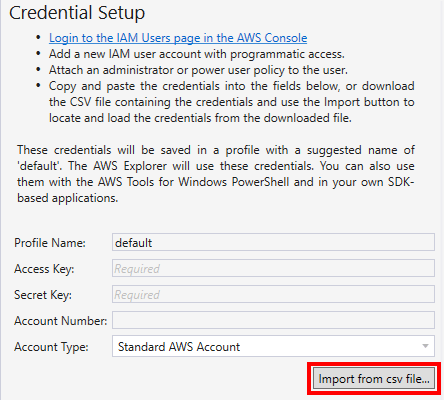Screen dimensions: 444x400
Task: Click the Copy and paste credentials instruction
Action: coord(232,102)
